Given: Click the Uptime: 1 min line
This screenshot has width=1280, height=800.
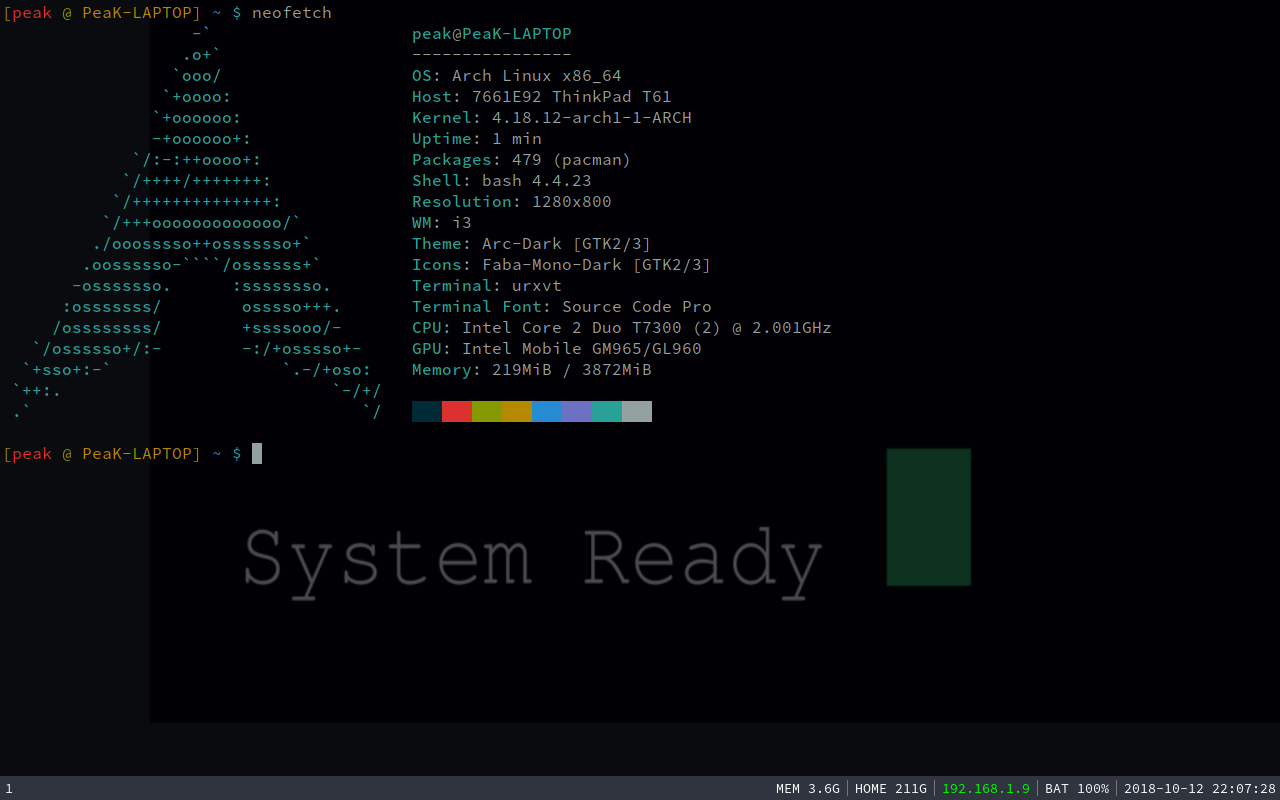Looking at the screenshot, I should pos(477,139).
